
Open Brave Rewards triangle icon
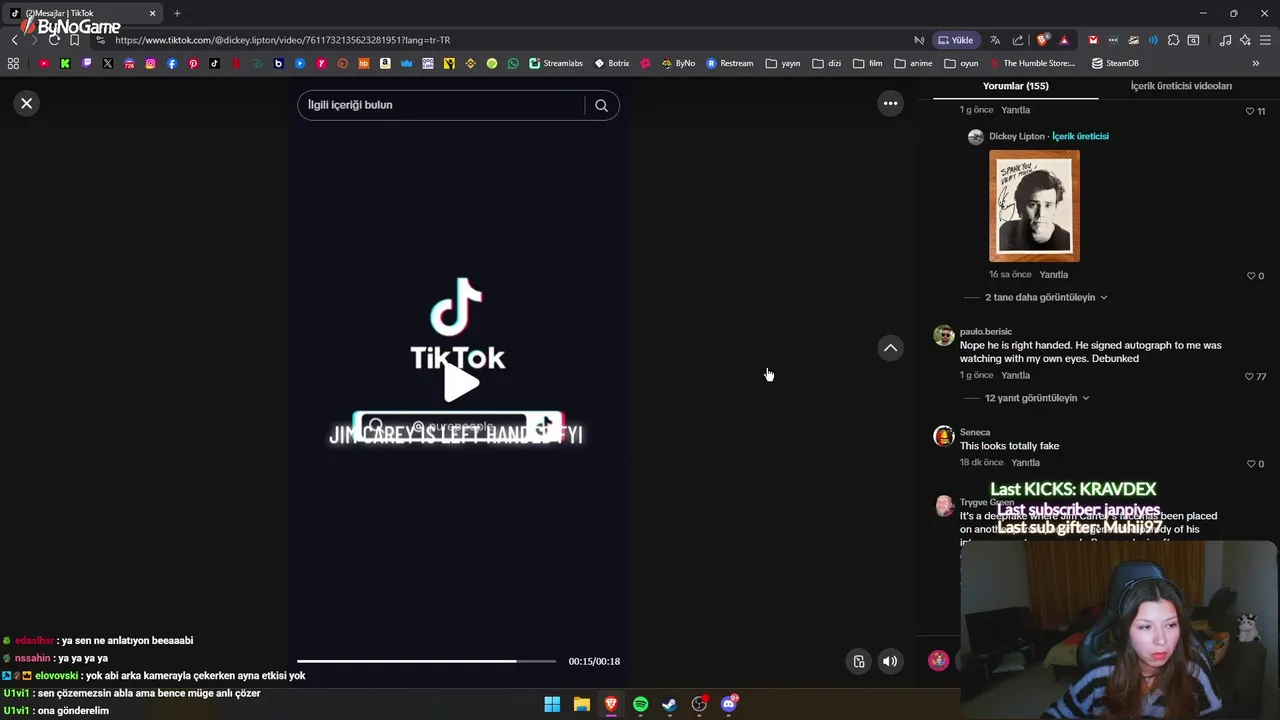tap(1064, 40)
